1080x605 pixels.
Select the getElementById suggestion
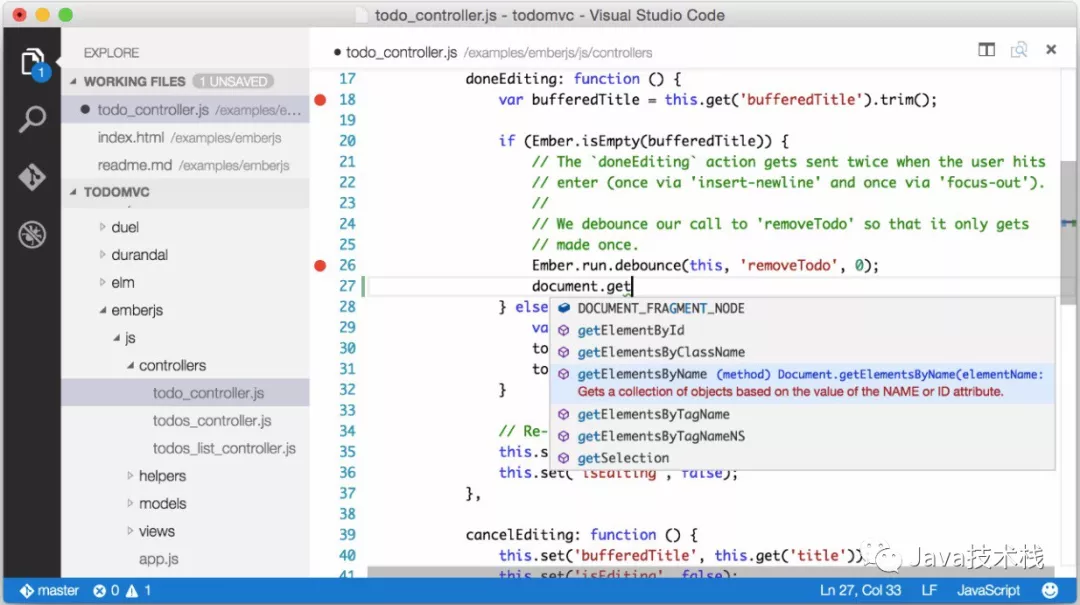coord(802,330)
